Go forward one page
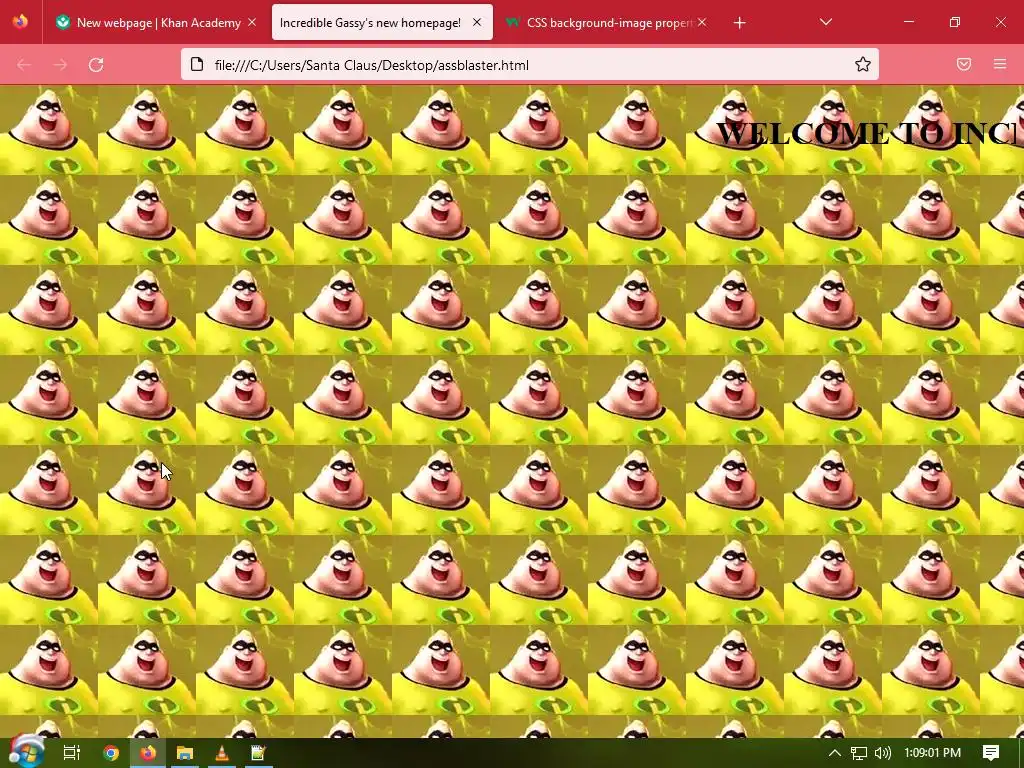 60,65
